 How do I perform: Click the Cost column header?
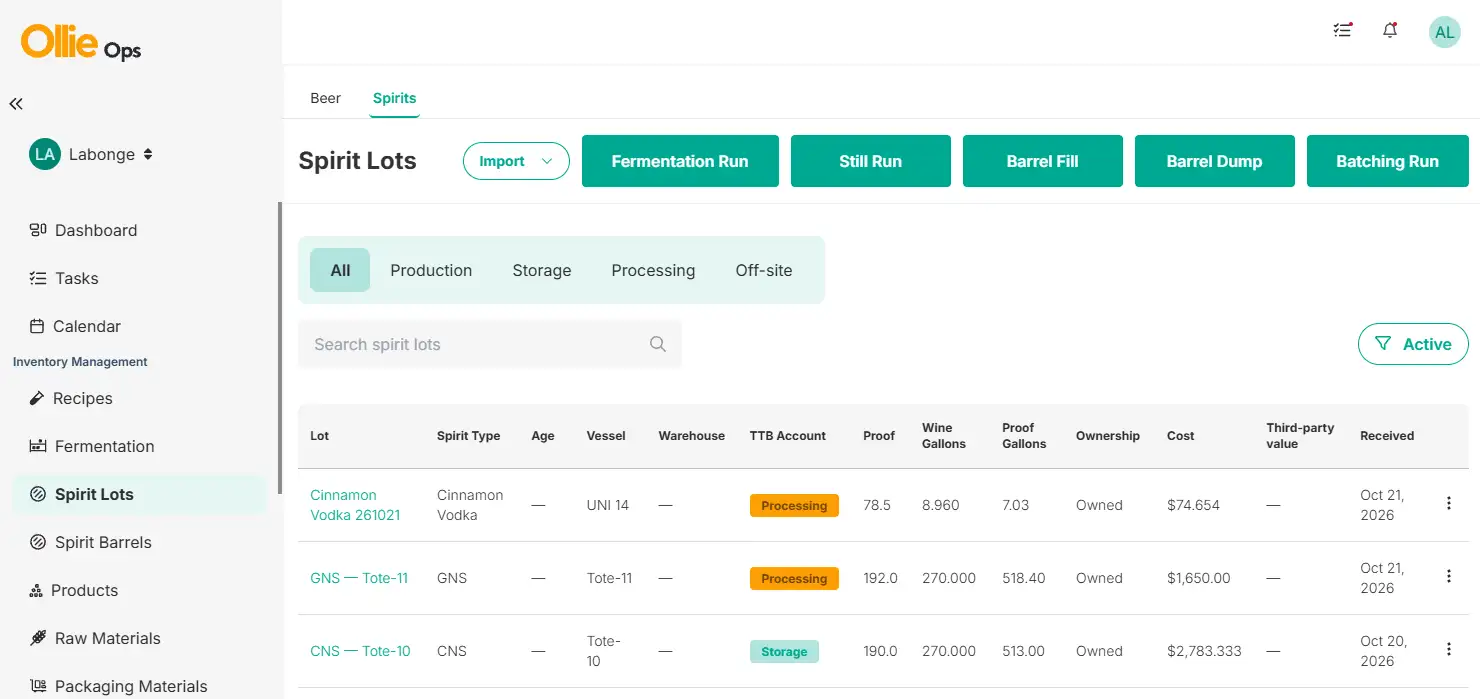(x=1181, y=436)
